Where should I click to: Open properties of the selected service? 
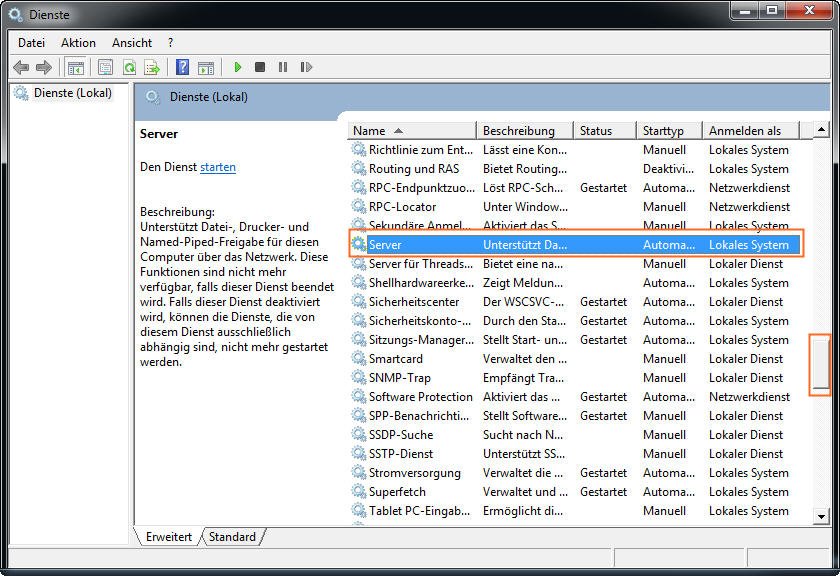106,67
